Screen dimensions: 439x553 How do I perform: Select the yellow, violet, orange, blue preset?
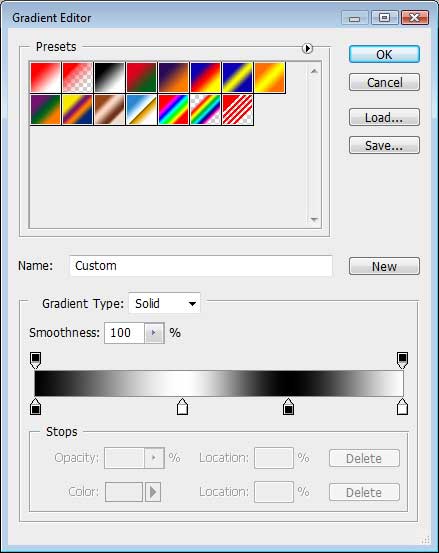[x=78, y=109]
